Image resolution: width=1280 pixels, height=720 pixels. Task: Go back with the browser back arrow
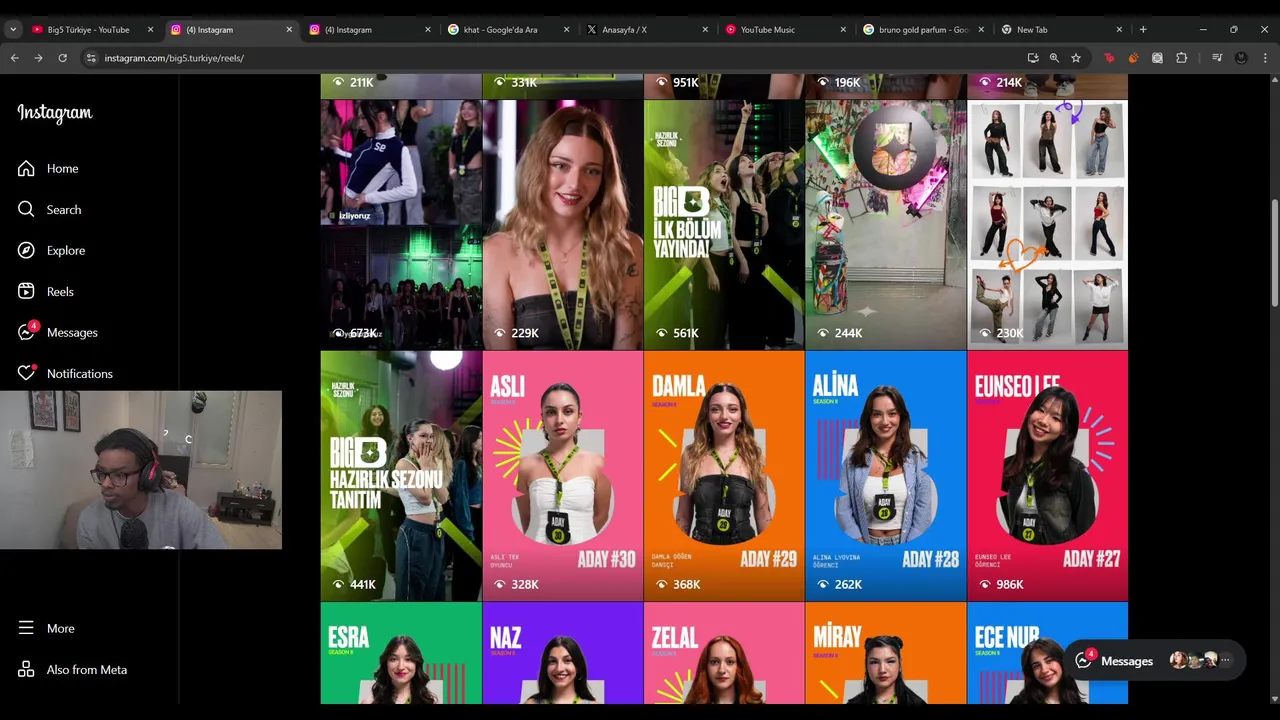(x=14, y=58)
